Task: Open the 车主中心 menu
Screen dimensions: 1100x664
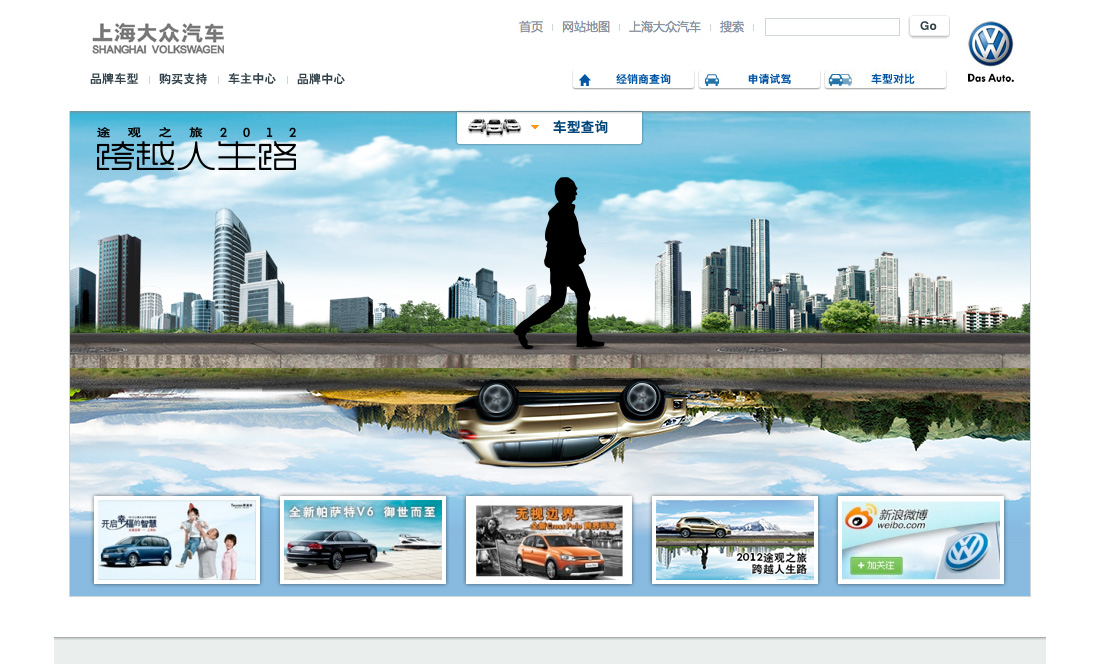Action: [252, 79]
